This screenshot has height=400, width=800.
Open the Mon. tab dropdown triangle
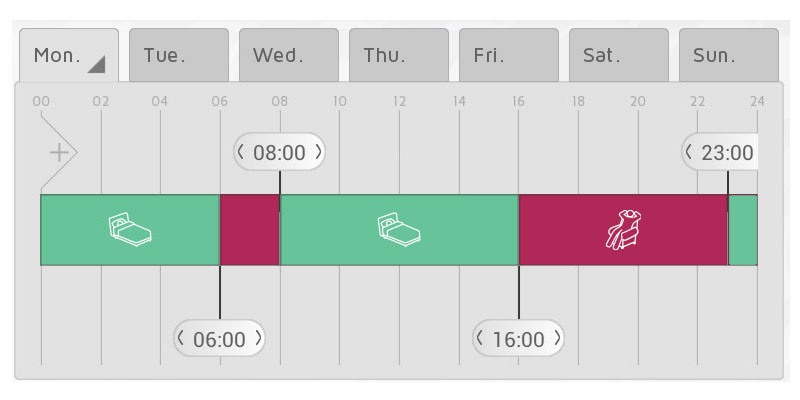click(96, 64)
